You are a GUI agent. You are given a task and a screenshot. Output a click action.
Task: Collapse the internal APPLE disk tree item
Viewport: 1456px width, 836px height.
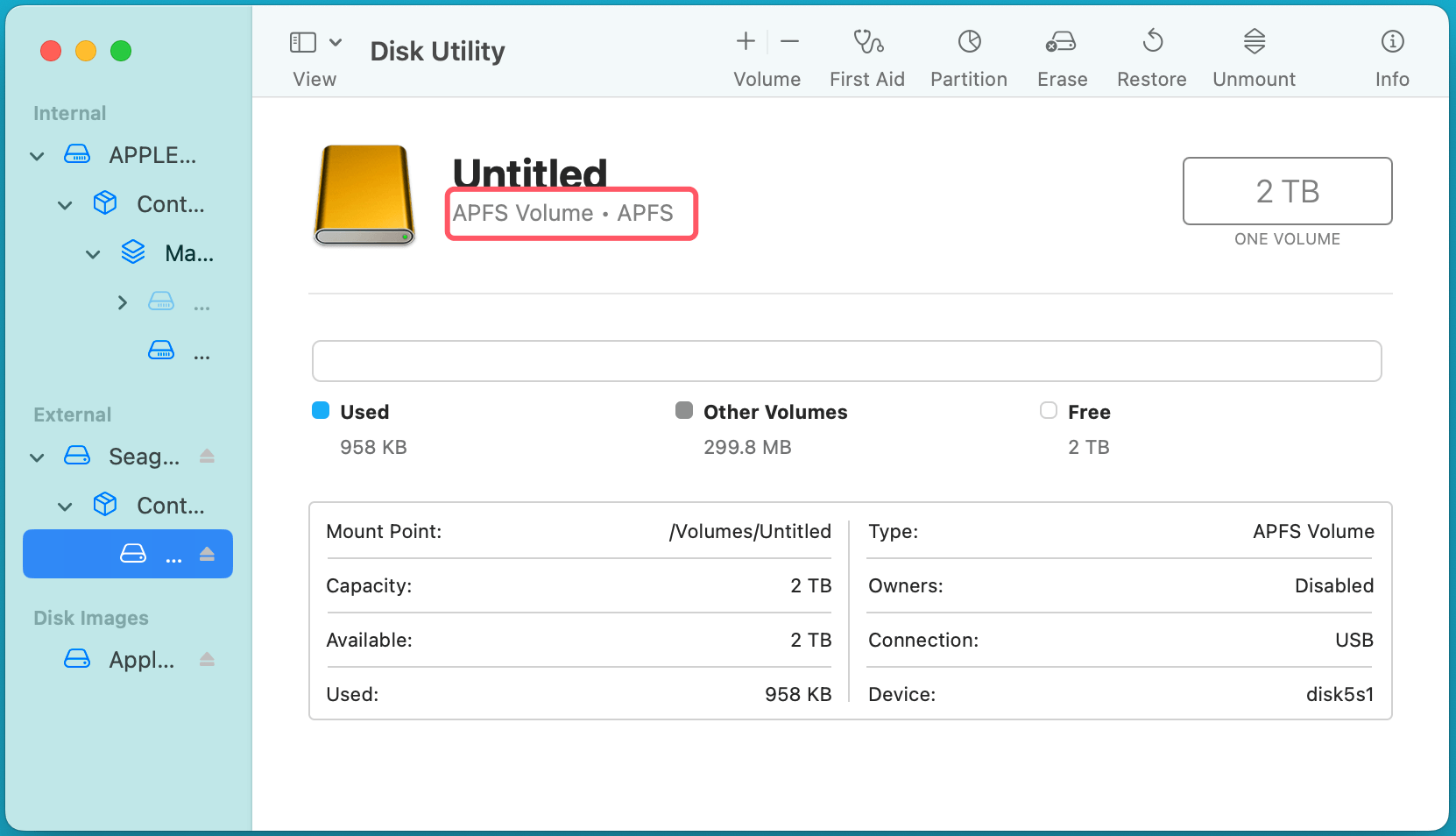click(x=37, y=155)
